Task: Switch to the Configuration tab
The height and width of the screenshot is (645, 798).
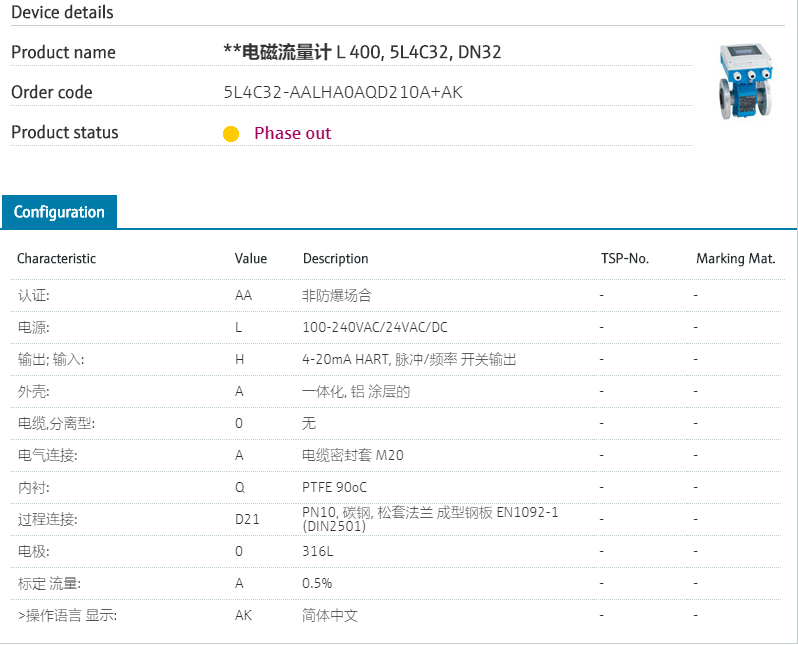Action: point(59,212)
